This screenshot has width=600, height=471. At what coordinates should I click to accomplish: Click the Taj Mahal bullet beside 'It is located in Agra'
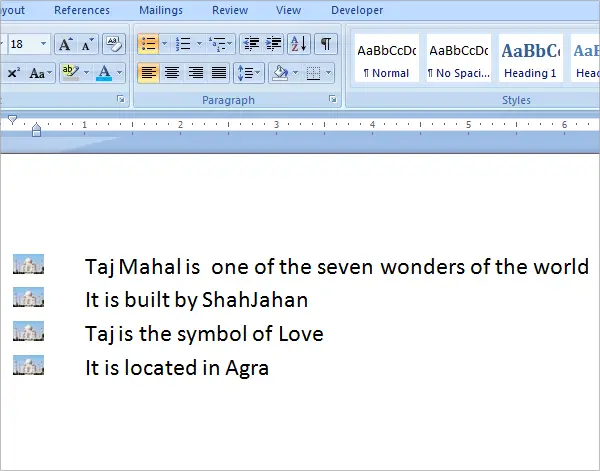point(28,365)
